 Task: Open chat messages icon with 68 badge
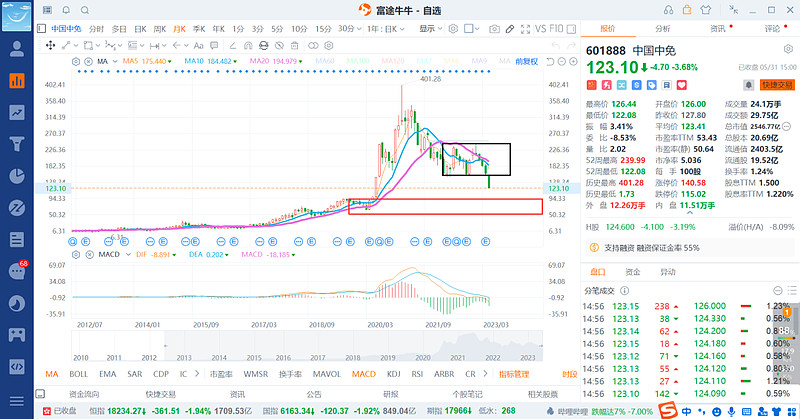[17, 270]
